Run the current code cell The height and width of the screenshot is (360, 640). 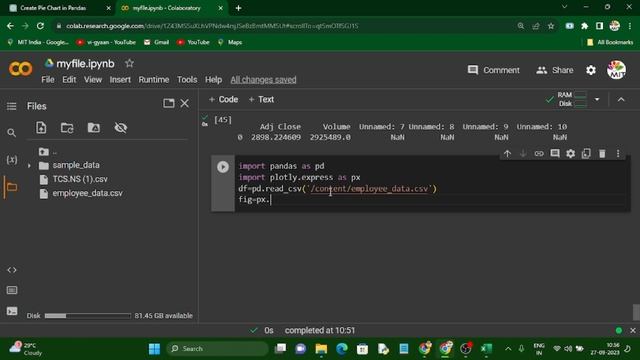coord(222,167)
